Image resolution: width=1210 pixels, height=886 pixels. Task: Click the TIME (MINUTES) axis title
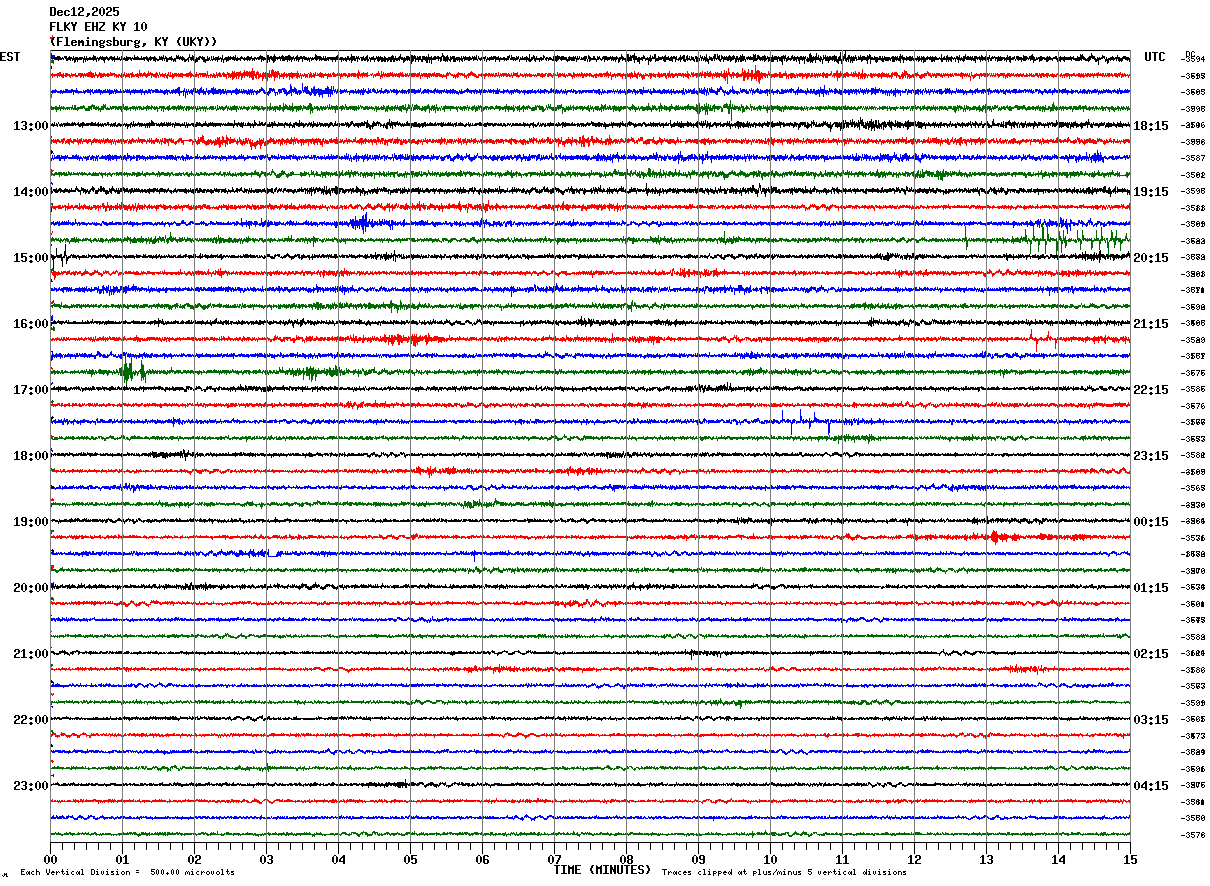602,870
